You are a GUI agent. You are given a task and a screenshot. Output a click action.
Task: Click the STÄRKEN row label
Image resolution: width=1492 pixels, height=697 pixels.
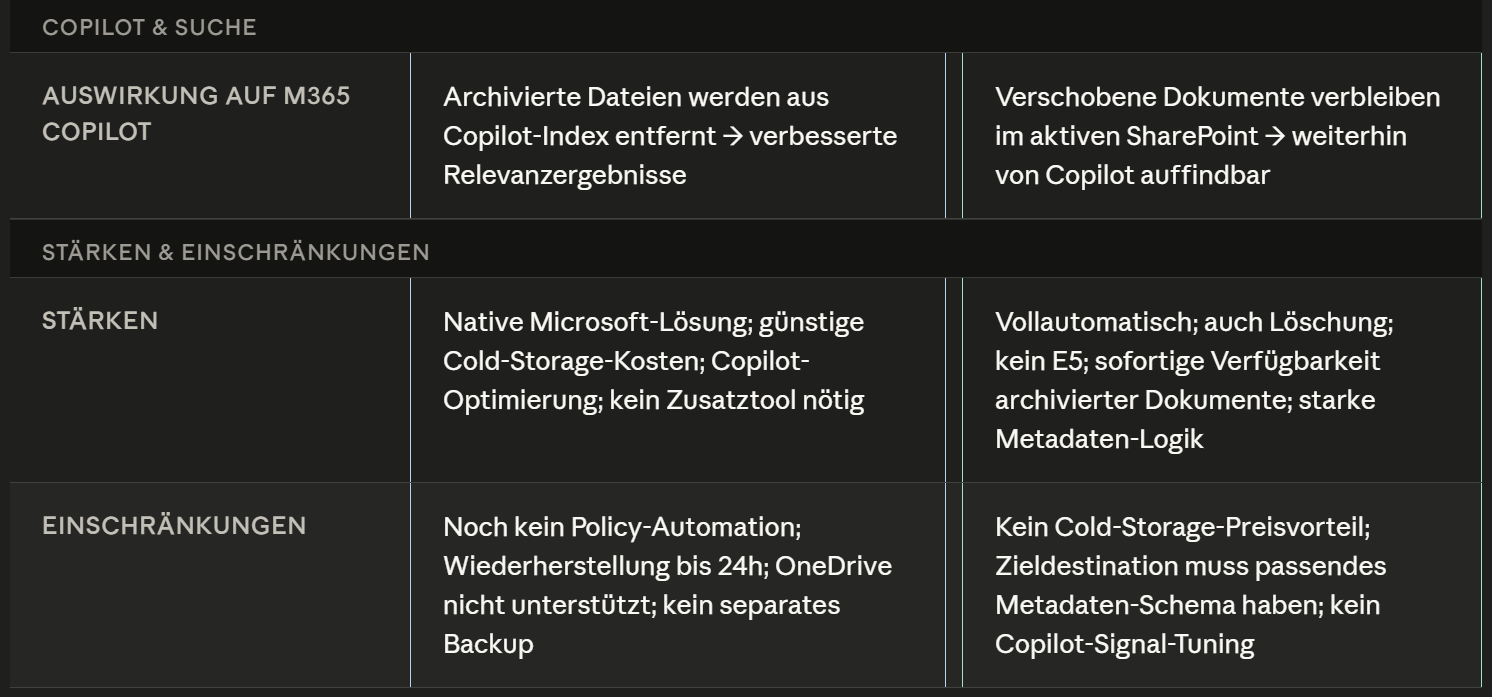click(x=100, y=321)
